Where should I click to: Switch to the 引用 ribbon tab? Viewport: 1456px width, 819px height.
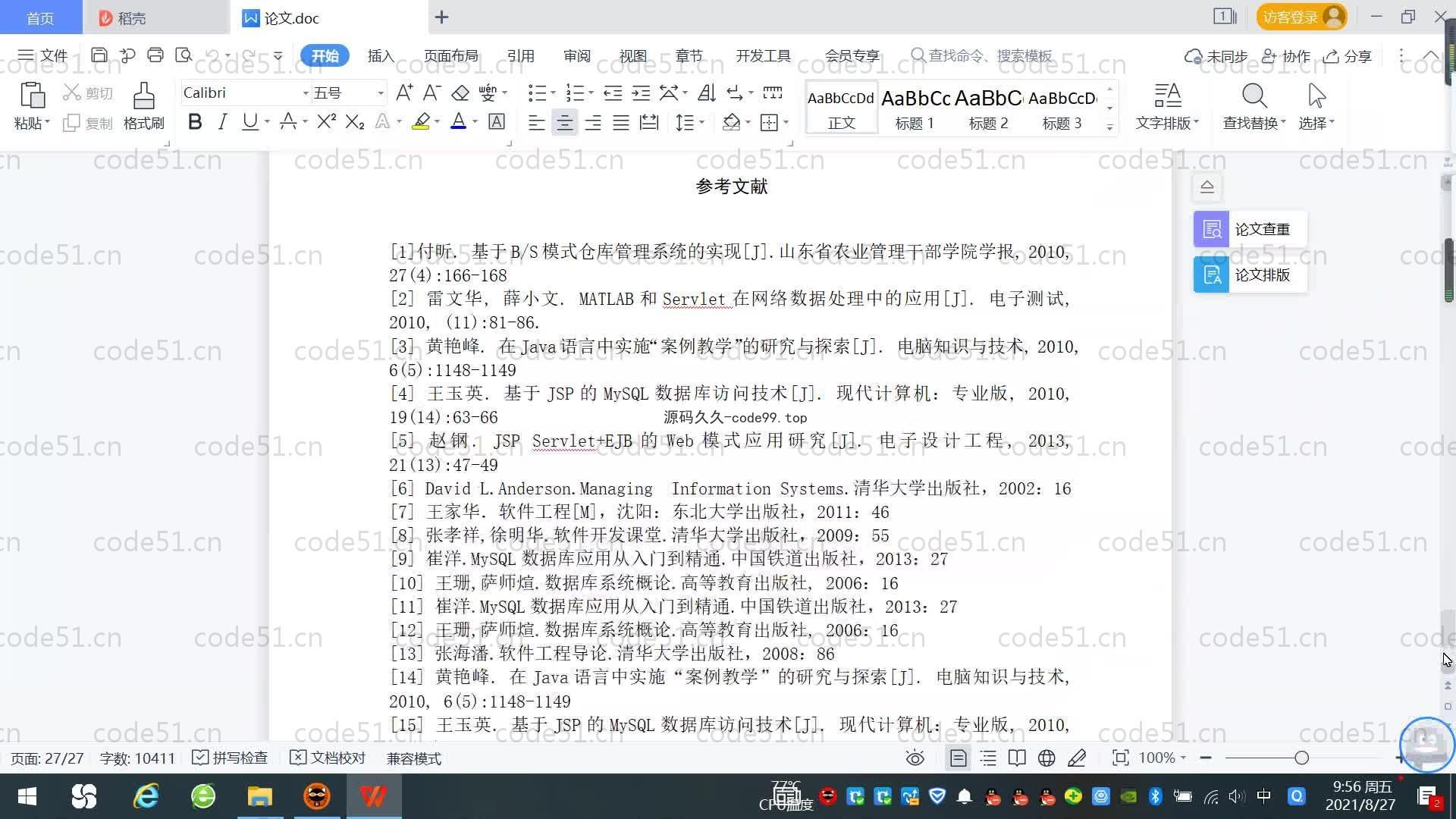(x=521, y=56)
